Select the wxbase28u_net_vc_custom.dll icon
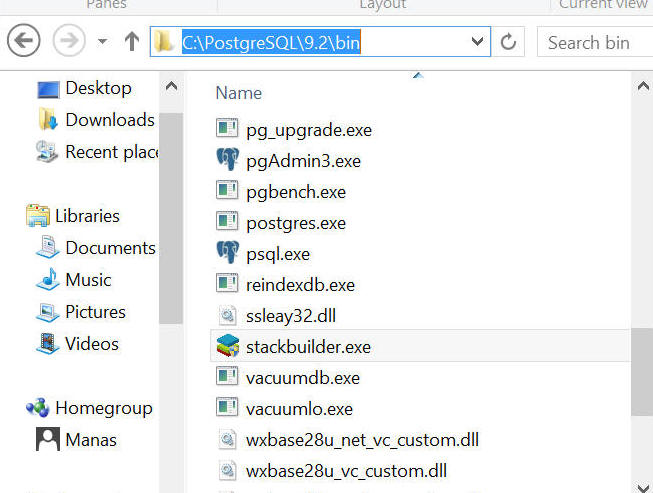The width and height of the screenshot is (653, 493). tap(227, 439)
